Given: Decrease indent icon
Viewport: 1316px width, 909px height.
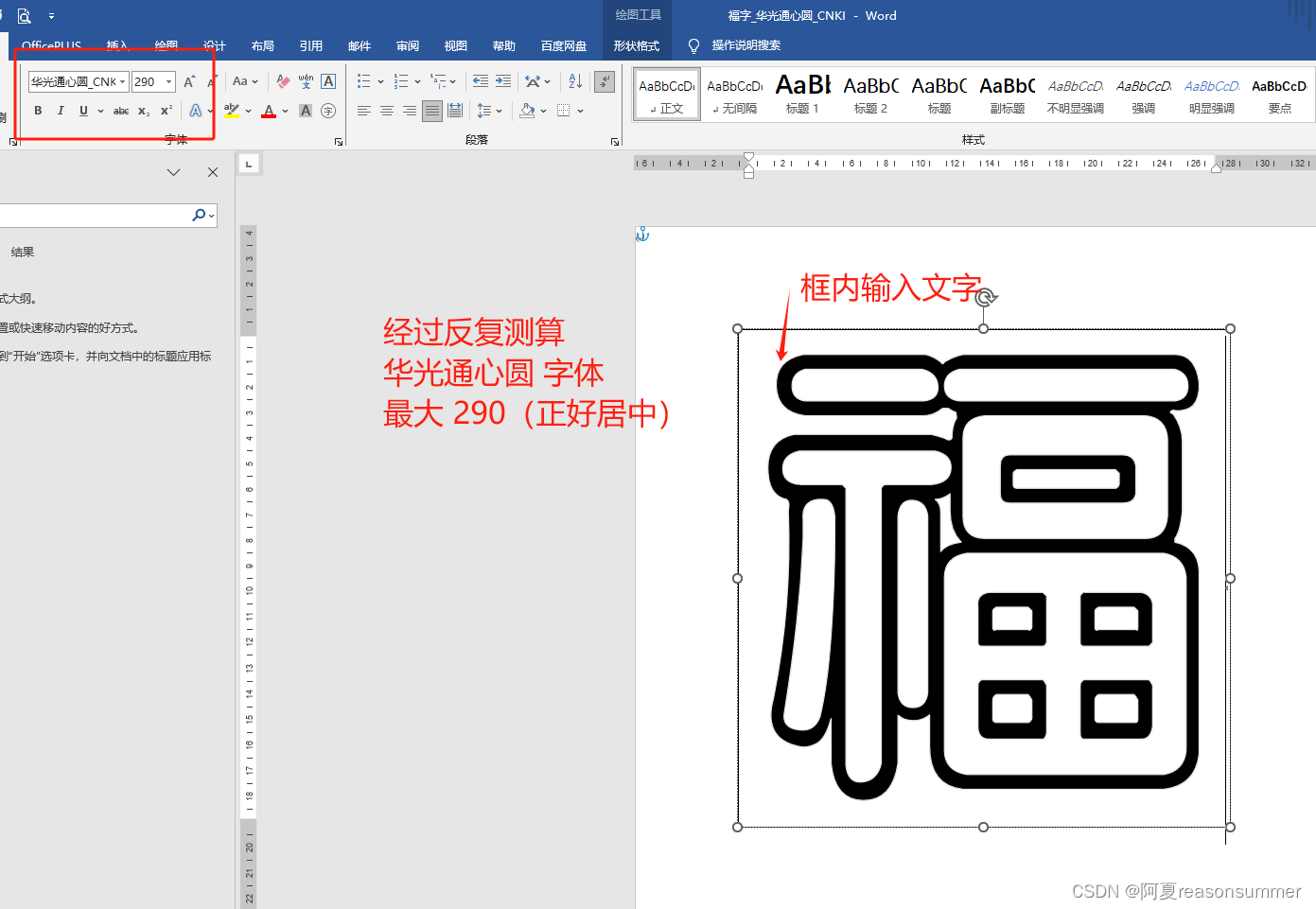Looking at the screenshot, I should tap(481, 81).
